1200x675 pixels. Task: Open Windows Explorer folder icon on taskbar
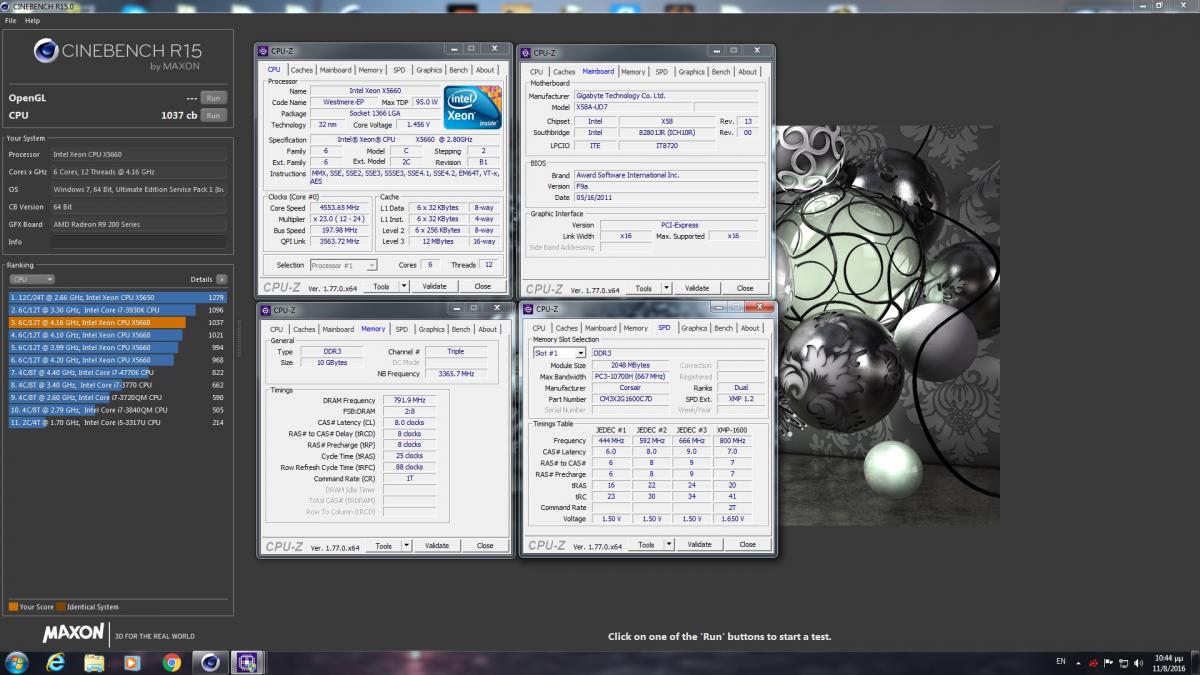(x=95, y=662)
